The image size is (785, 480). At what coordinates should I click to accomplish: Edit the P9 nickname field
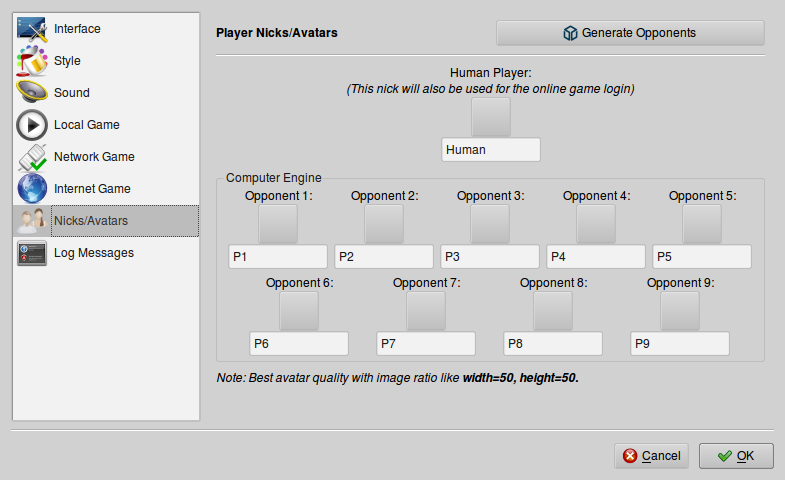(x=680, y=344)
